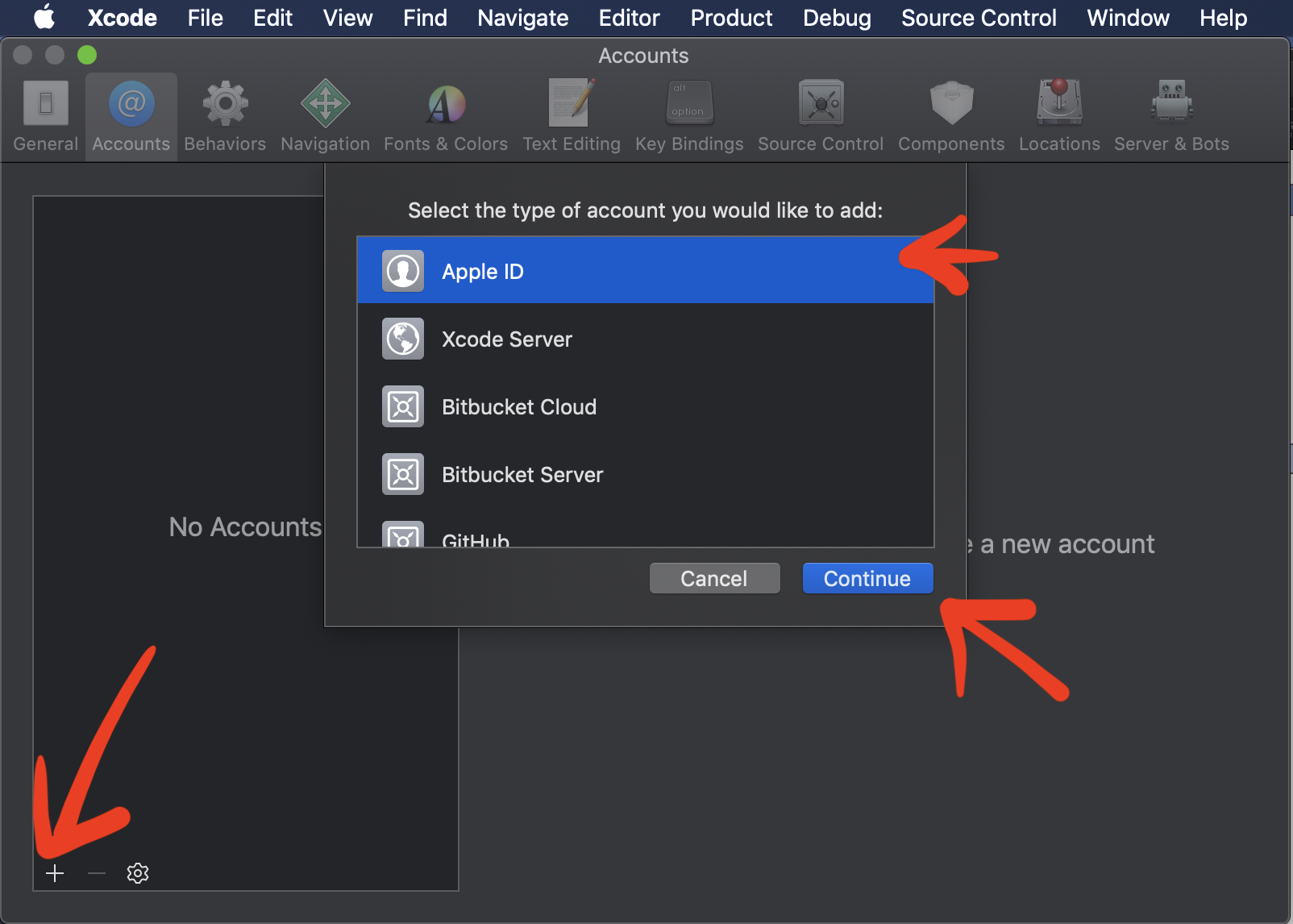Open the Behaviors preferences pane
This screenshot has height=924, width=1293.
tap(225, 117)
